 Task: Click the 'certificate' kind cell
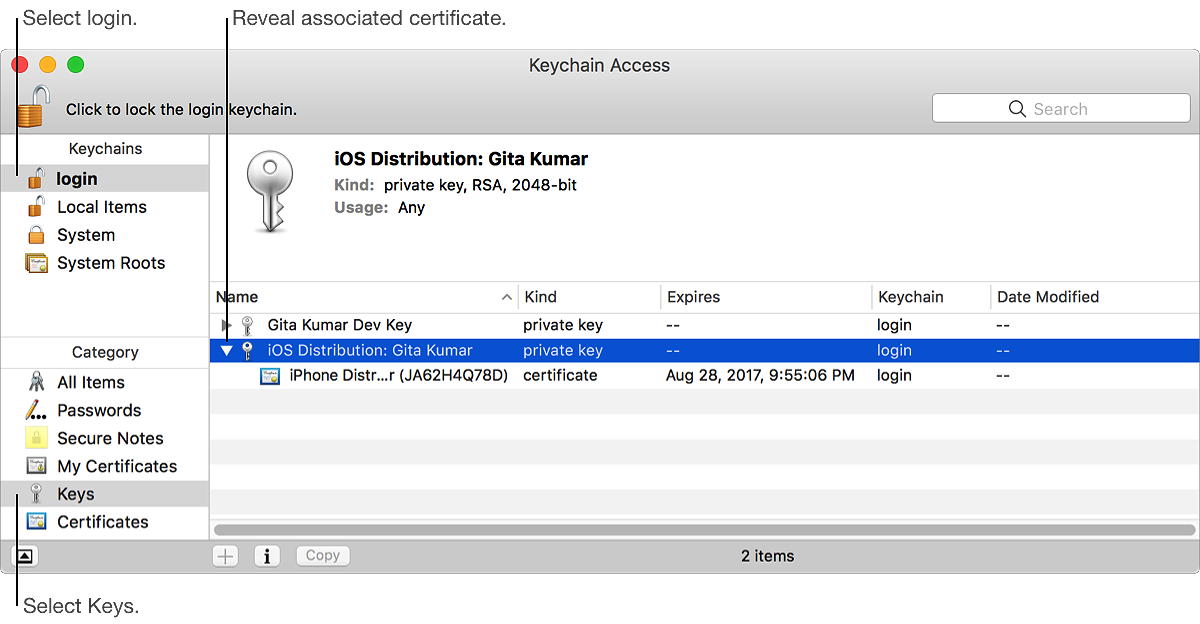[560, 376]
